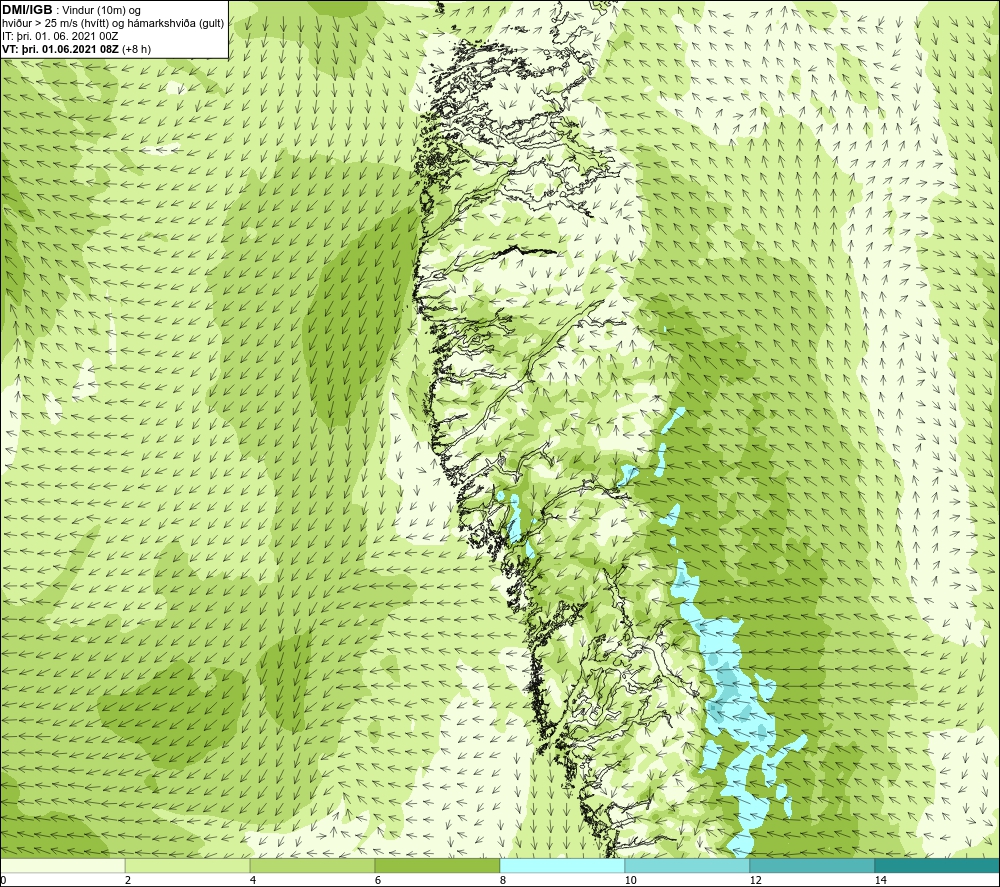Image resolution: width=1000 pixels, height=887 pixels.
Task: Click the 'VT: þri. 01.06.2021 08Z' valid time
Action: tap(60, 49)
